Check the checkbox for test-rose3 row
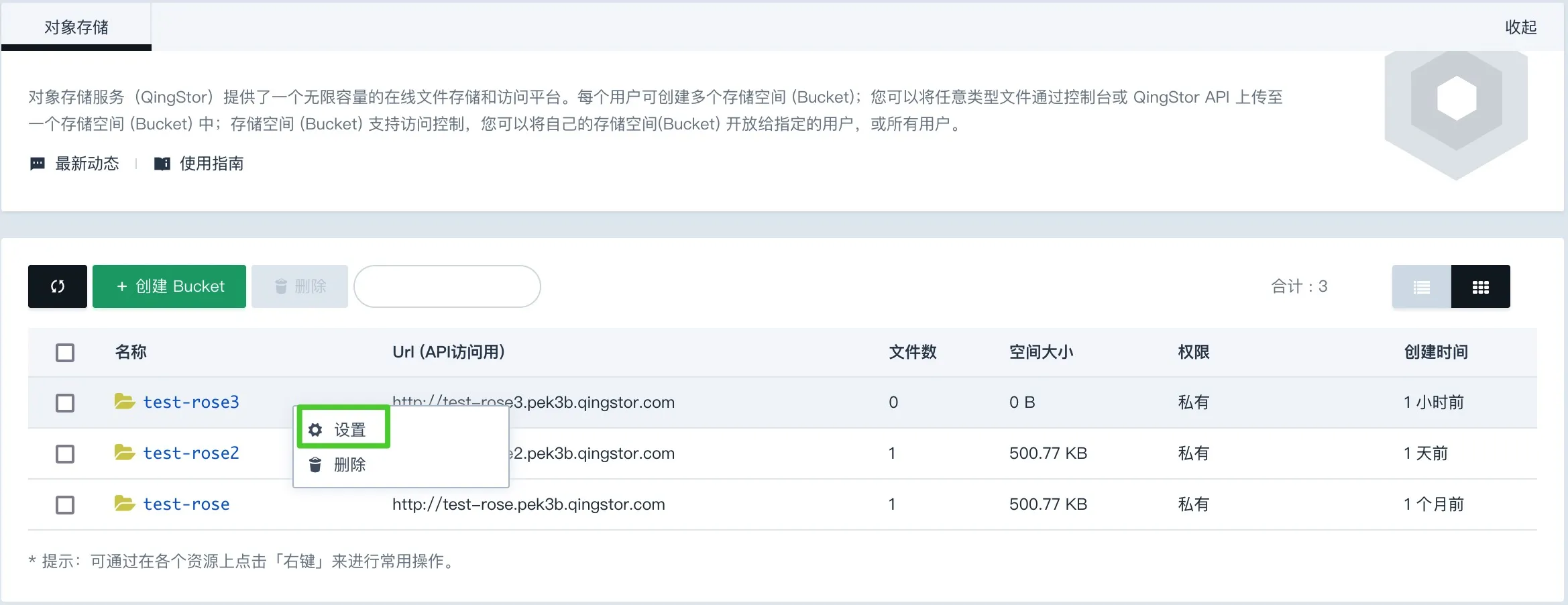 (x=64, y=402)
